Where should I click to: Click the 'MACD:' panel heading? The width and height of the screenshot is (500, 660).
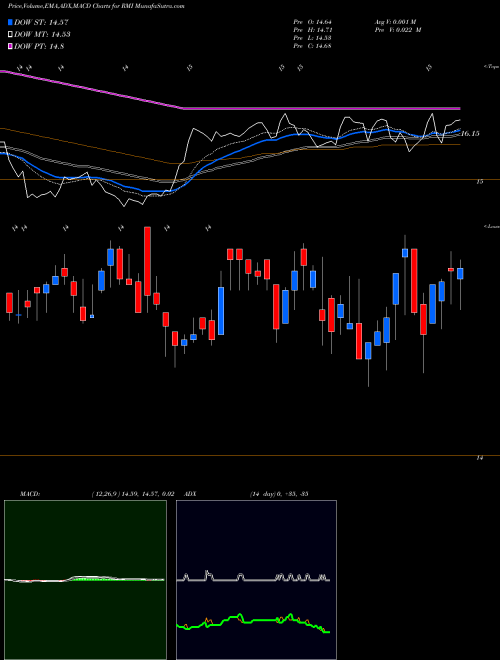coord(30,494)
